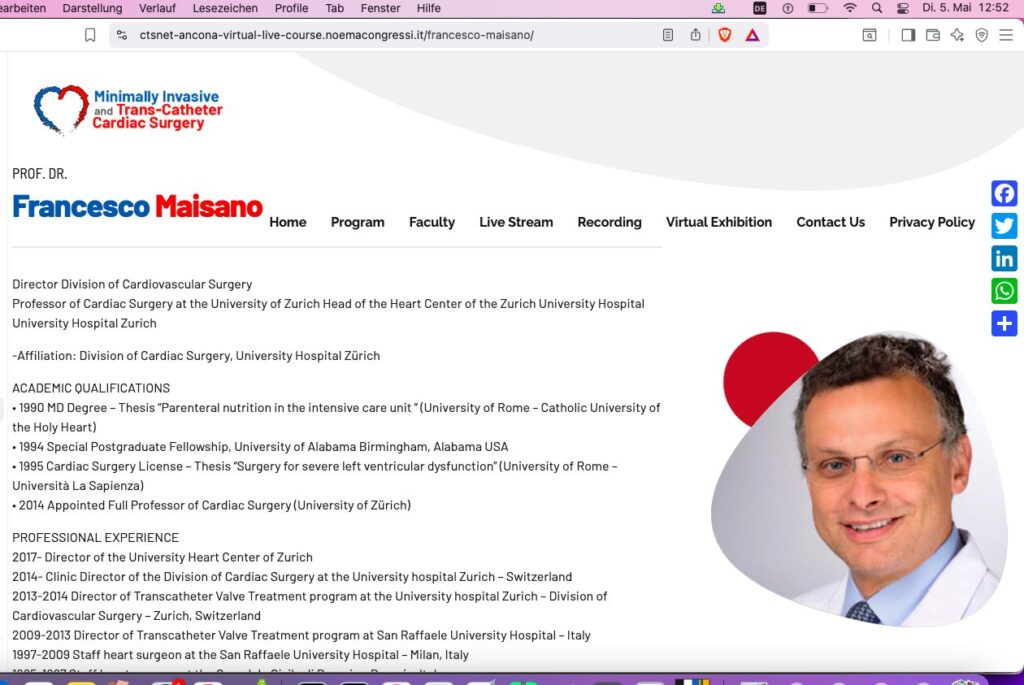Open the Recording navigation link
This screenshot has width=1024, height=685.
pos(609,222)
